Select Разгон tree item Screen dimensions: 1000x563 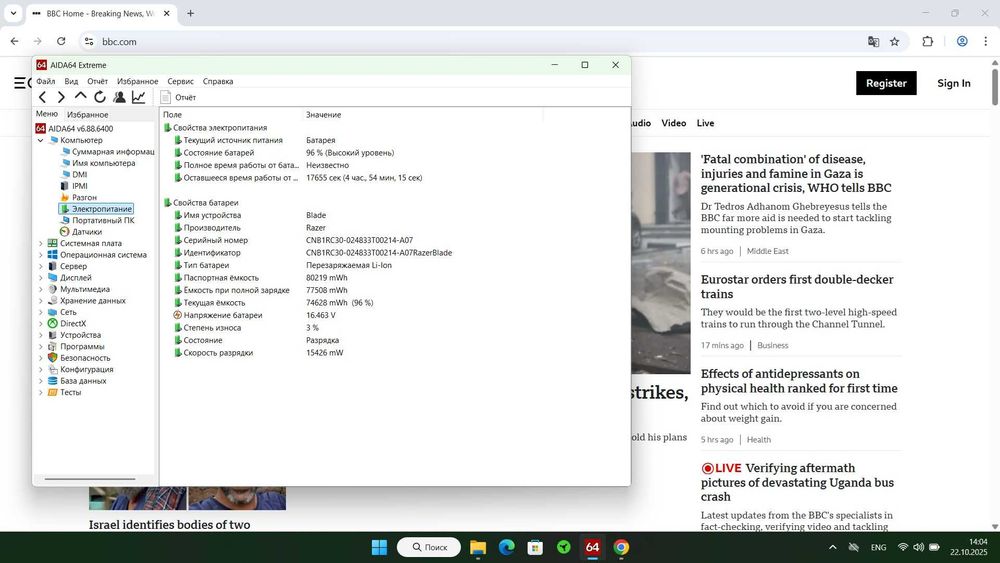[x=78, y=198]
